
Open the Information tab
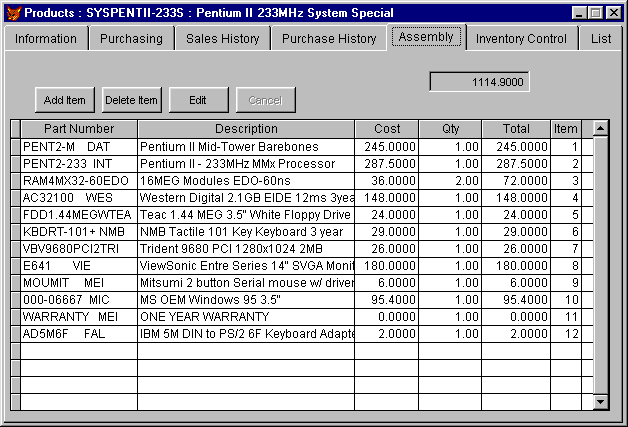pyautogui.click(x=45, y=39)
